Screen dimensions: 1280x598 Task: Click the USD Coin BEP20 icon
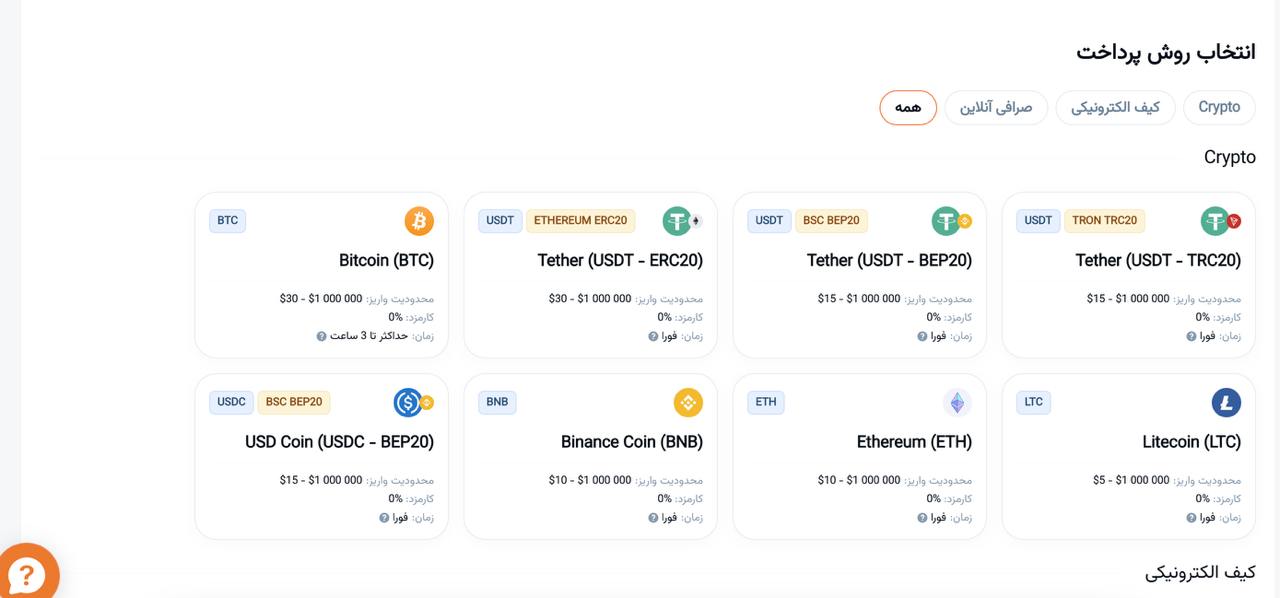coord(409,403)
